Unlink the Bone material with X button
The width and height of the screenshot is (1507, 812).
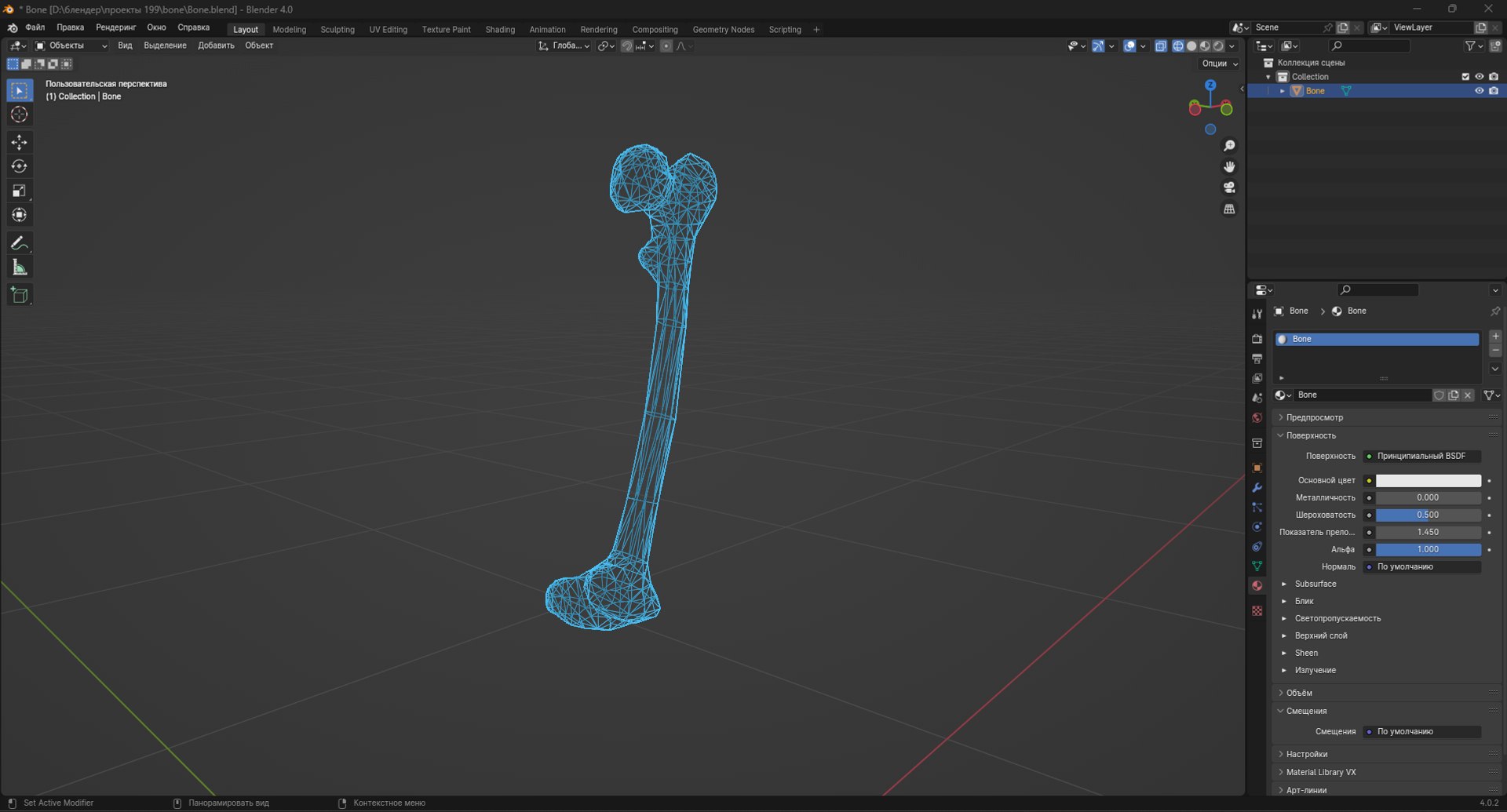pyautogui.click(x=1468, y=395)
